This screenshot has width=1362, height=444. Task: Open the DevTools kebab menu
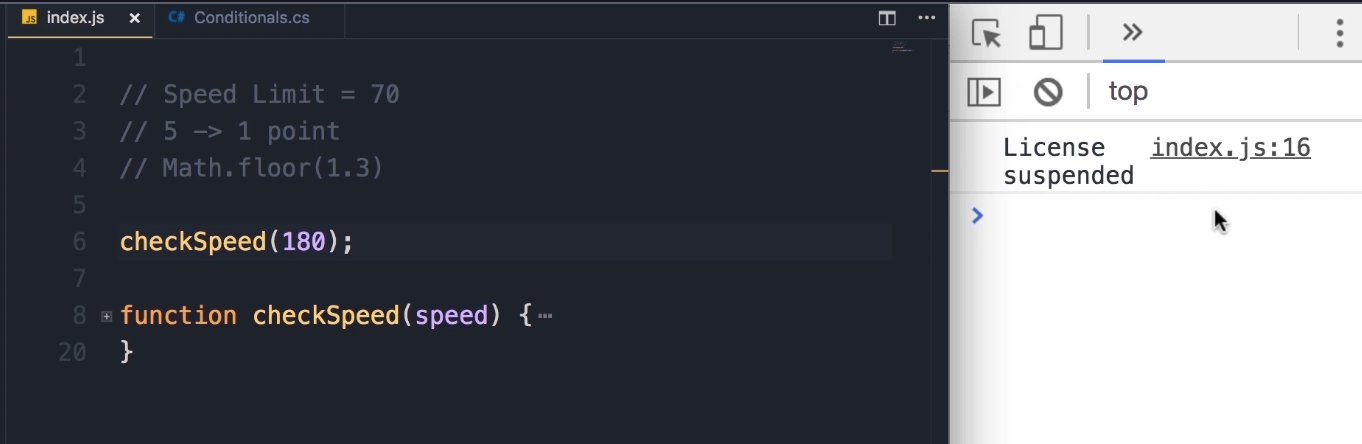click(1339, 33)
